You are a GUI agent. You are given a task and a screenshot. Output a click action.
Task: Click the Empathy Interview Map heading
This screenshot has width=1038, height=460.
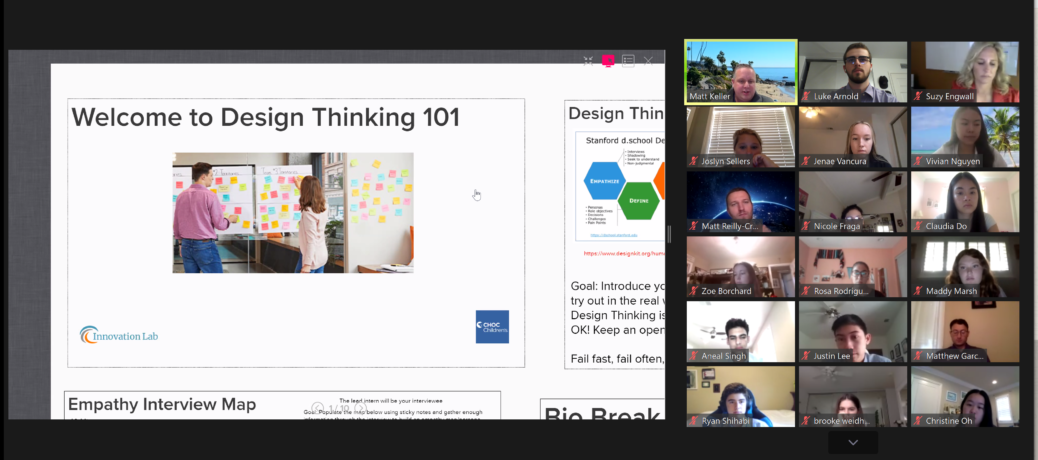162,404
